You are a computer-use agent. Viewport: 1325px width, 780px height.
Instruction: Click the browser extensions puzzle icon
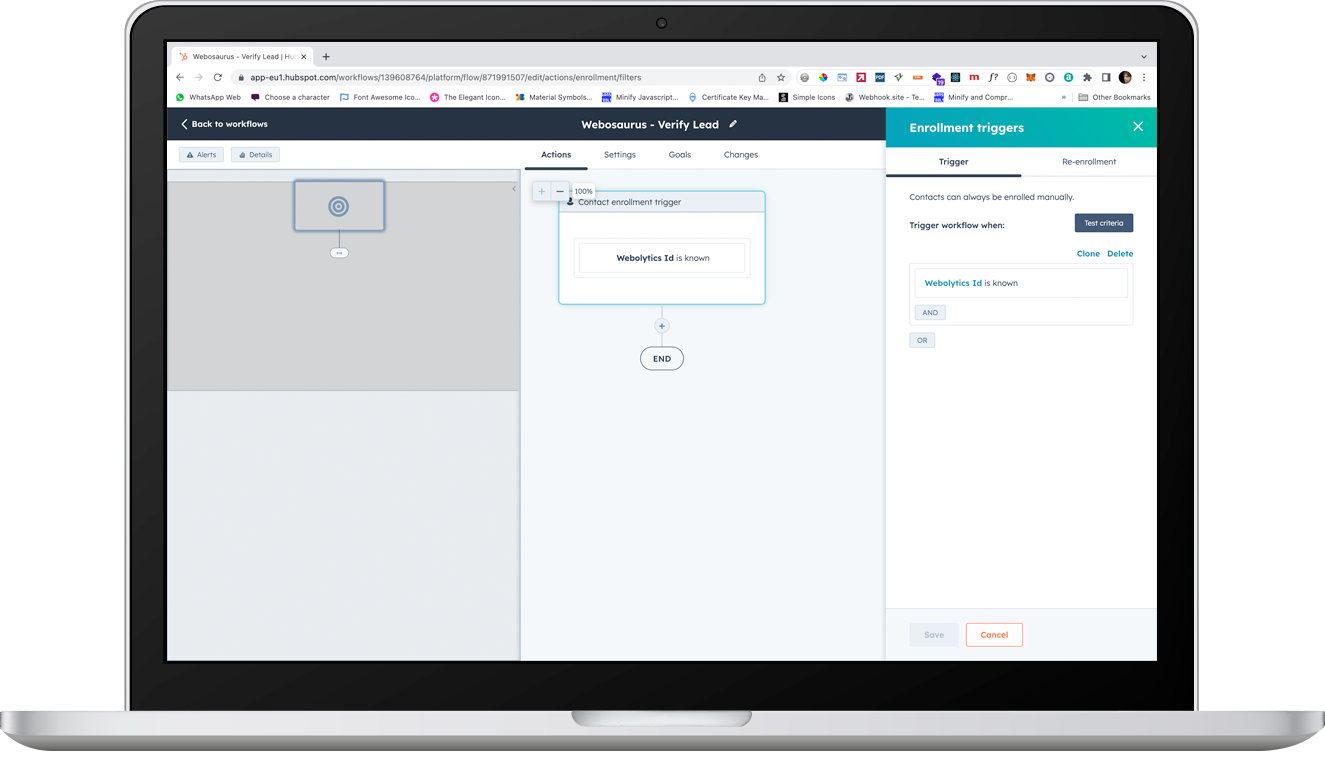1087,77
